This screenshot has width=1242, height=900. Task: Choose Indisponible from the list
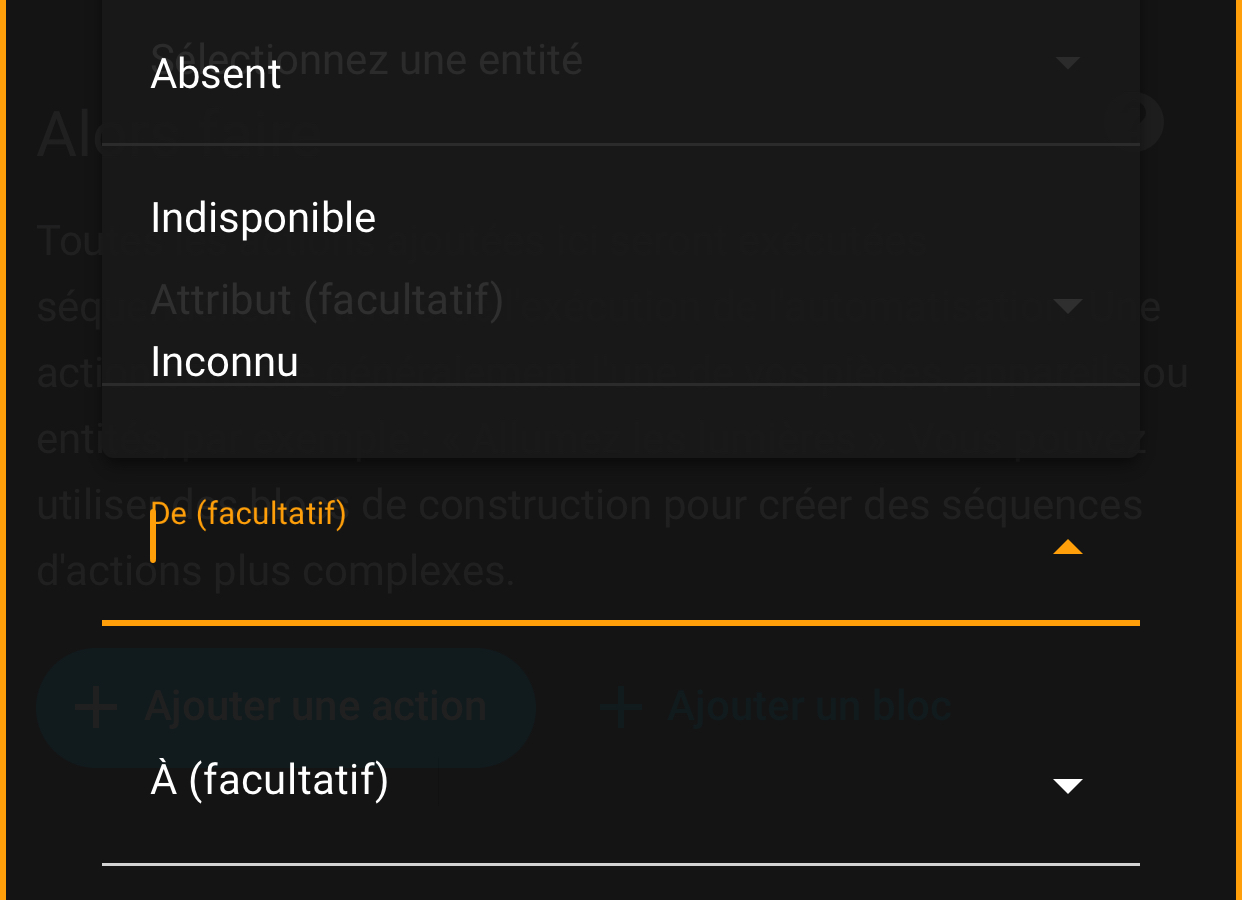tap(263, 218)
